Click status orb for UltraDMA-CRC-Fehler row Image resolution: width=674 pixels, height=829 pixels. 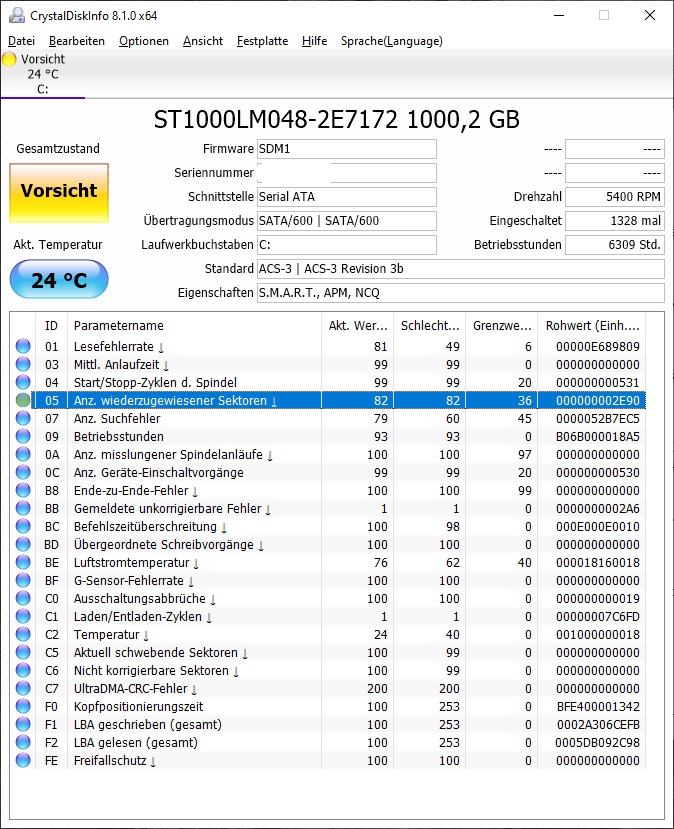coord(23,688)
